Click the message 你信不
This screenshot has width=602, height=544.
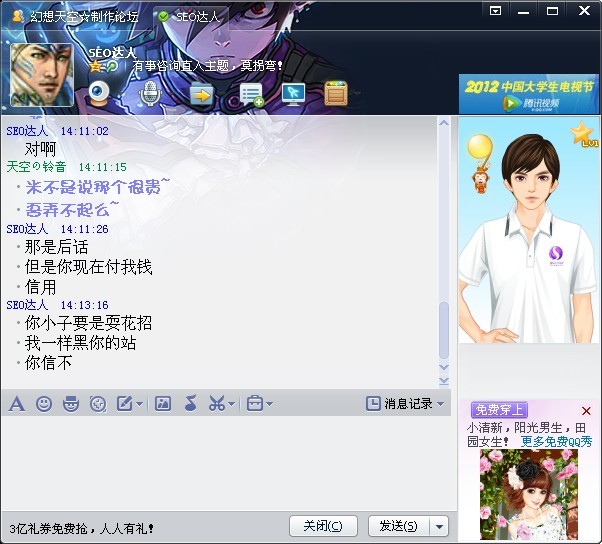[48, 363]
